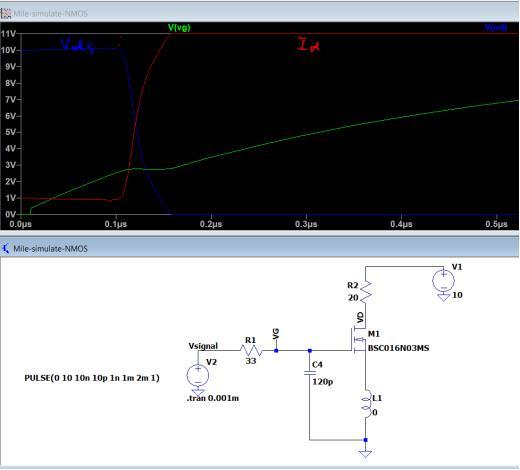This screenshot has height=470, width=520.
Task: Click the R2 value 20
Action: tap(353, 298)
